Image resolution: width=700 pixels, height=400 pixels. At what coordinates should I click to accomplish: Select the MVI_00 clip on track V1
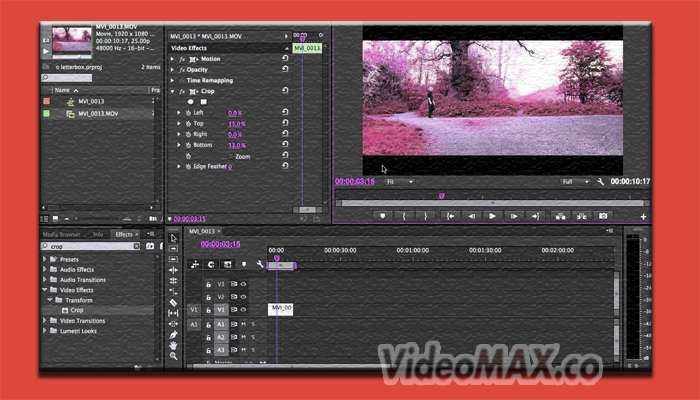pos(280,309)
